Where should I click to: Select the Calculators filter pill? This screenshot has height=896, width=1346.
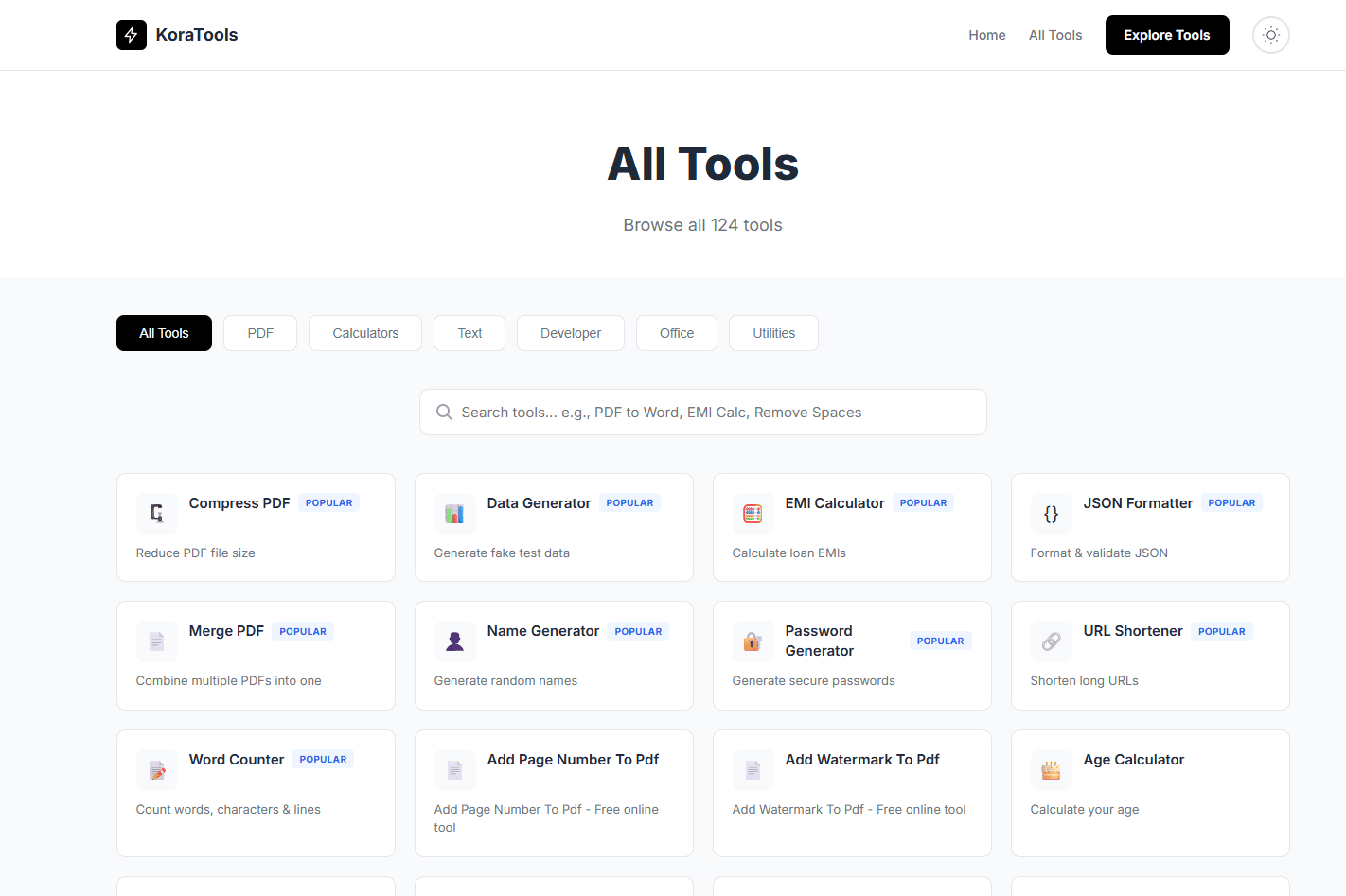(x=364, y=332)
